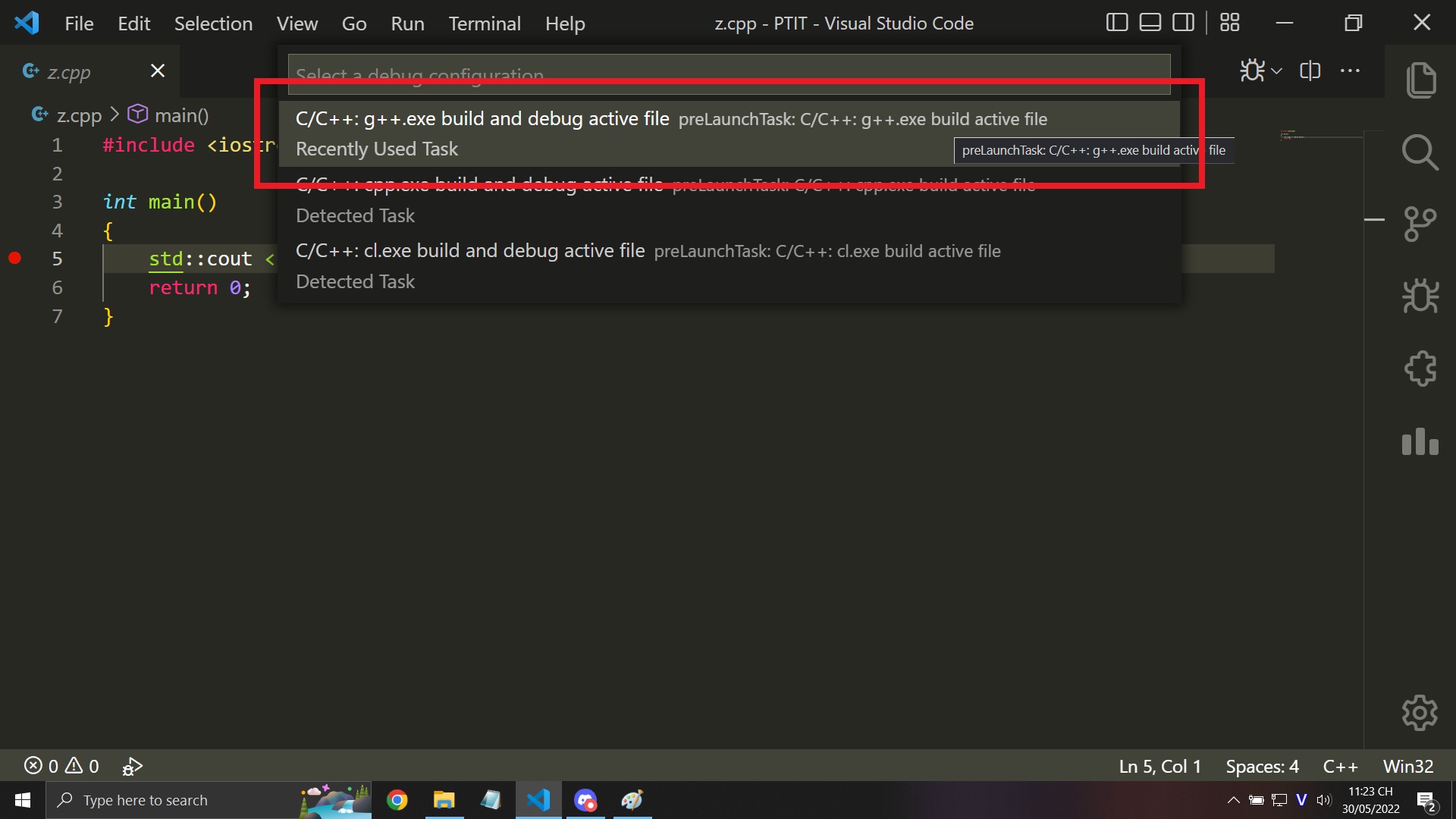Open File Explorer from taskbar
Viewport: 1456px width, 819px height.
[x=444, y=800]
